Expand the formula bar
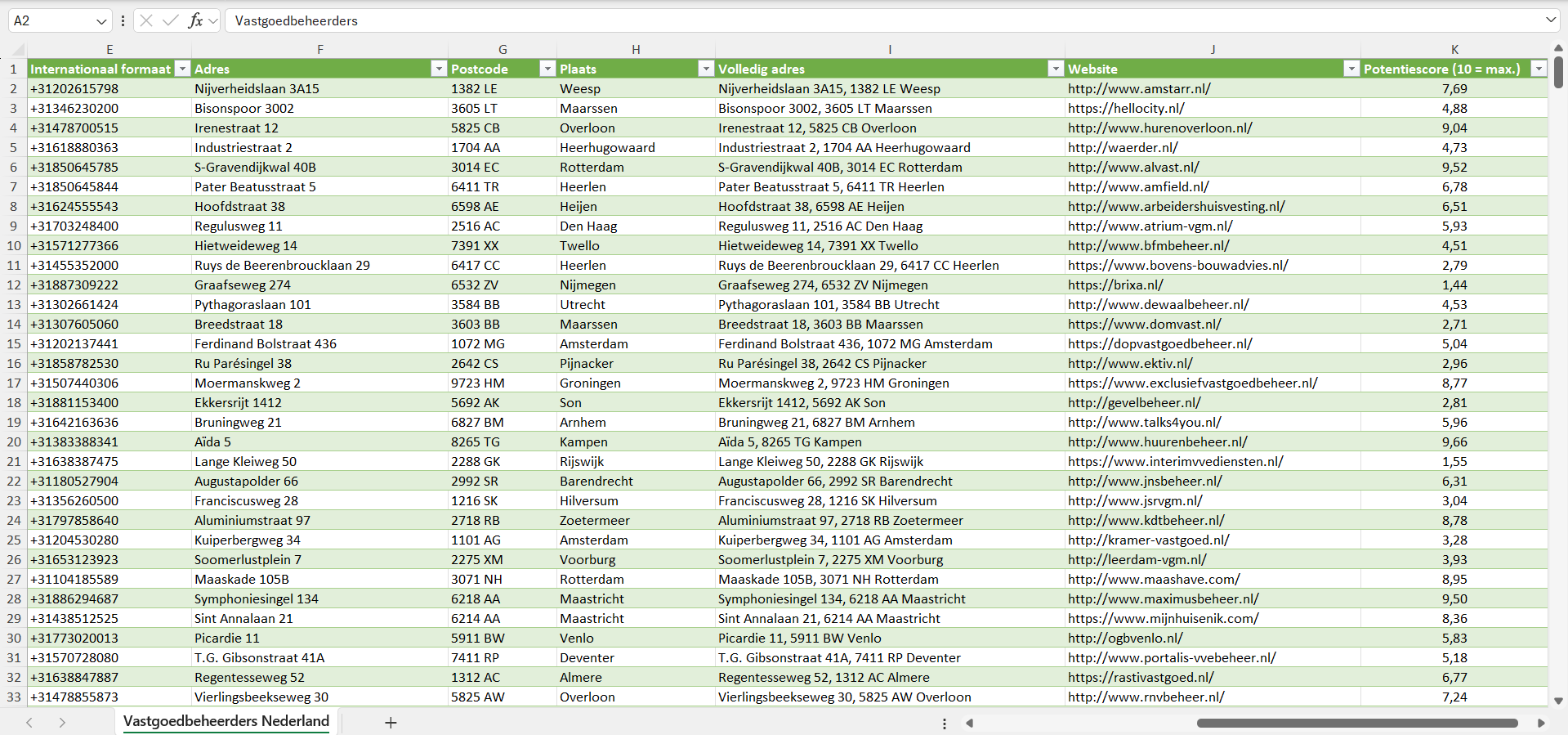Viewport: 1568px width, 735px height. coord(1550,20)
